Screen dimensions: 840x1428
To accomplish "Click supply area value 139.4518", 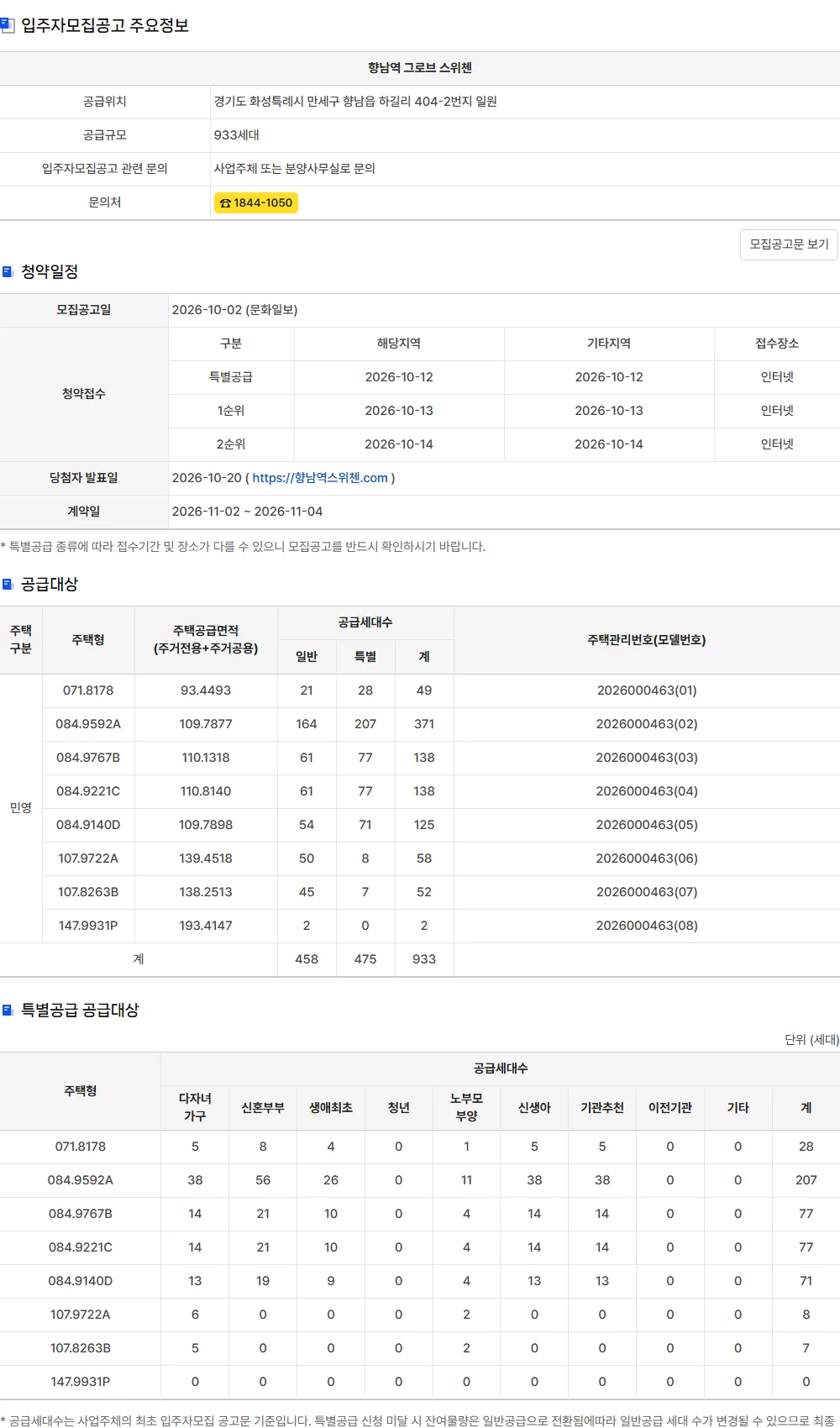I will (x=206, y=858).
